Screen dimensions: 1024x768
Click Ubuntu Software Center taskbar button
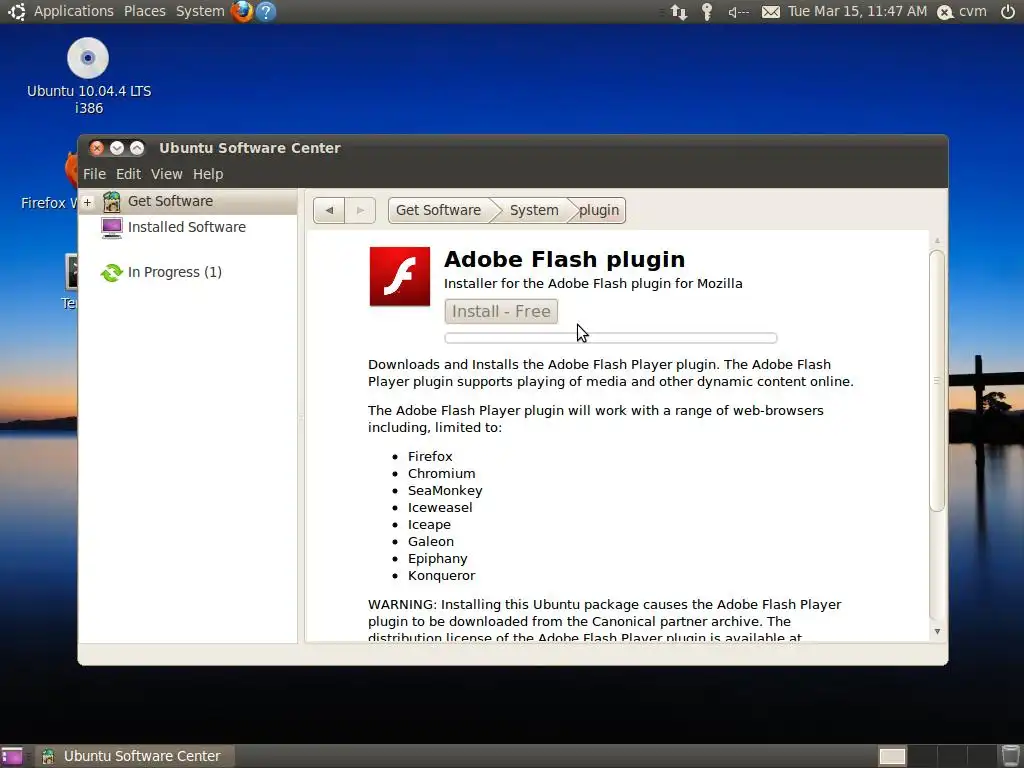pyautogui.click(x=134, y=756)
